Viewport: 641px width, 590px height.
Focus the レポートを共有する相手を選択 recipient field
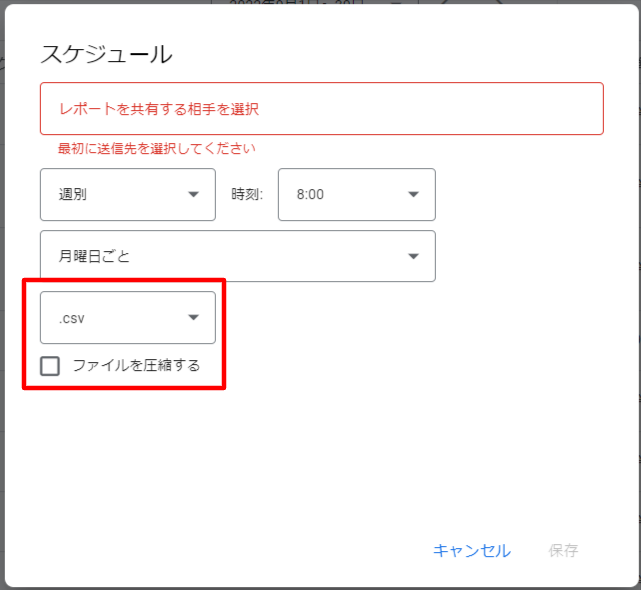[x=321, y=108]
